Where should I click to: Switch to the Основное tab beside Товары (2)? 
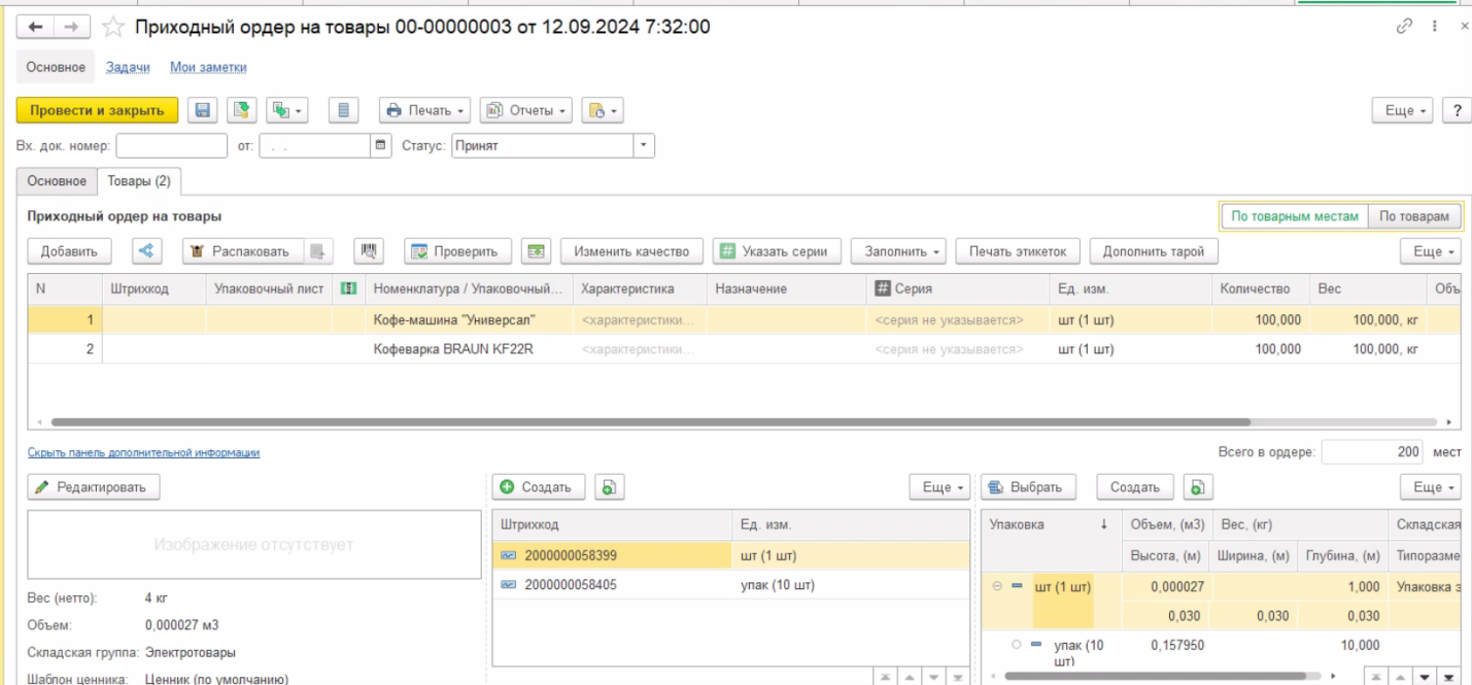pyautogui.click(x=57, y=181)
